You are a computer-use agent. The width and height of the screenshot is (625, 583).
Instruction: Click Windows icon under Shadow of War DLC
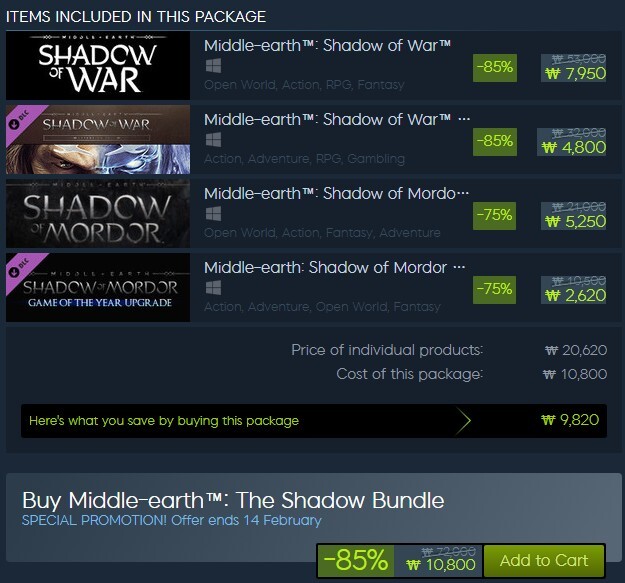pos(213,140)
